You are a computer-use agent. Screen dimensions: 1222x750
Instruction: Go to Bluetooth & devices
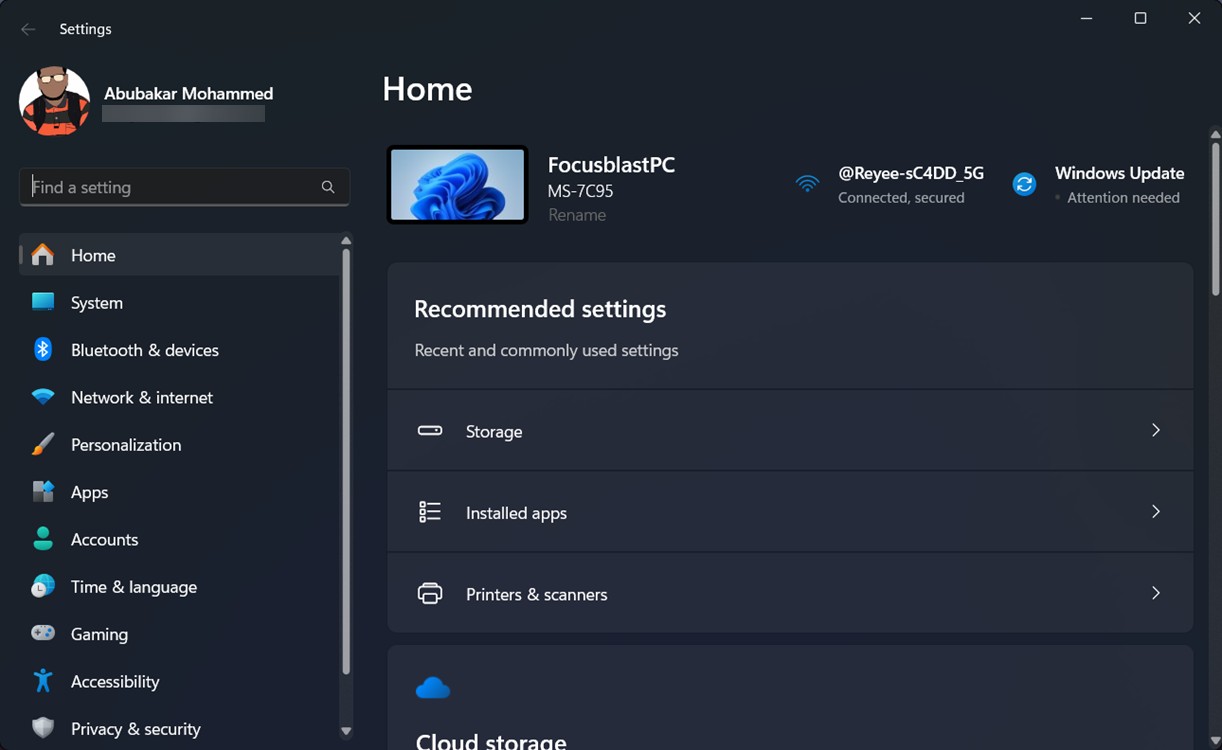[179, 350]
